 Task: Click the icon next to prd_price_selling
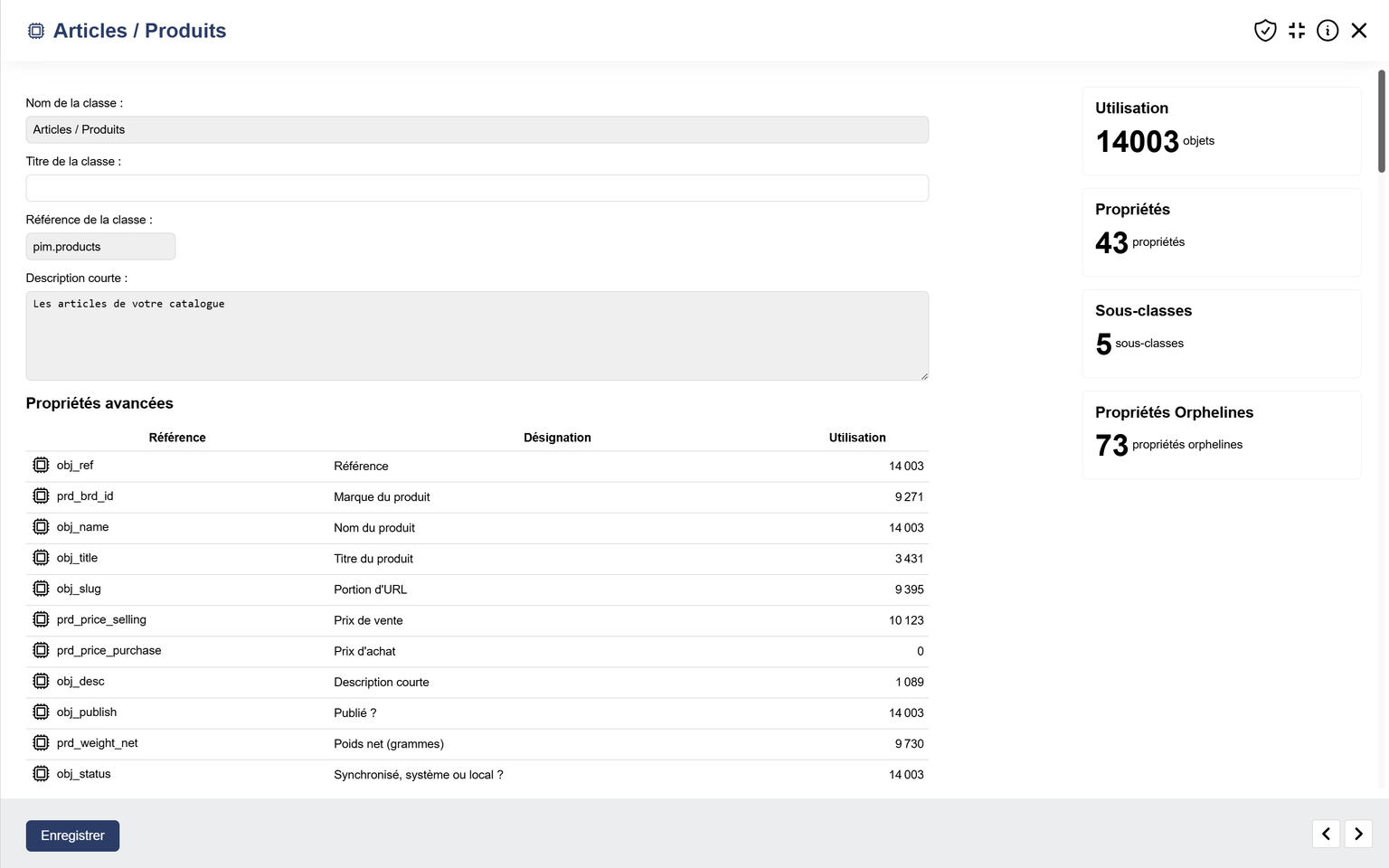tap(41, 619)
